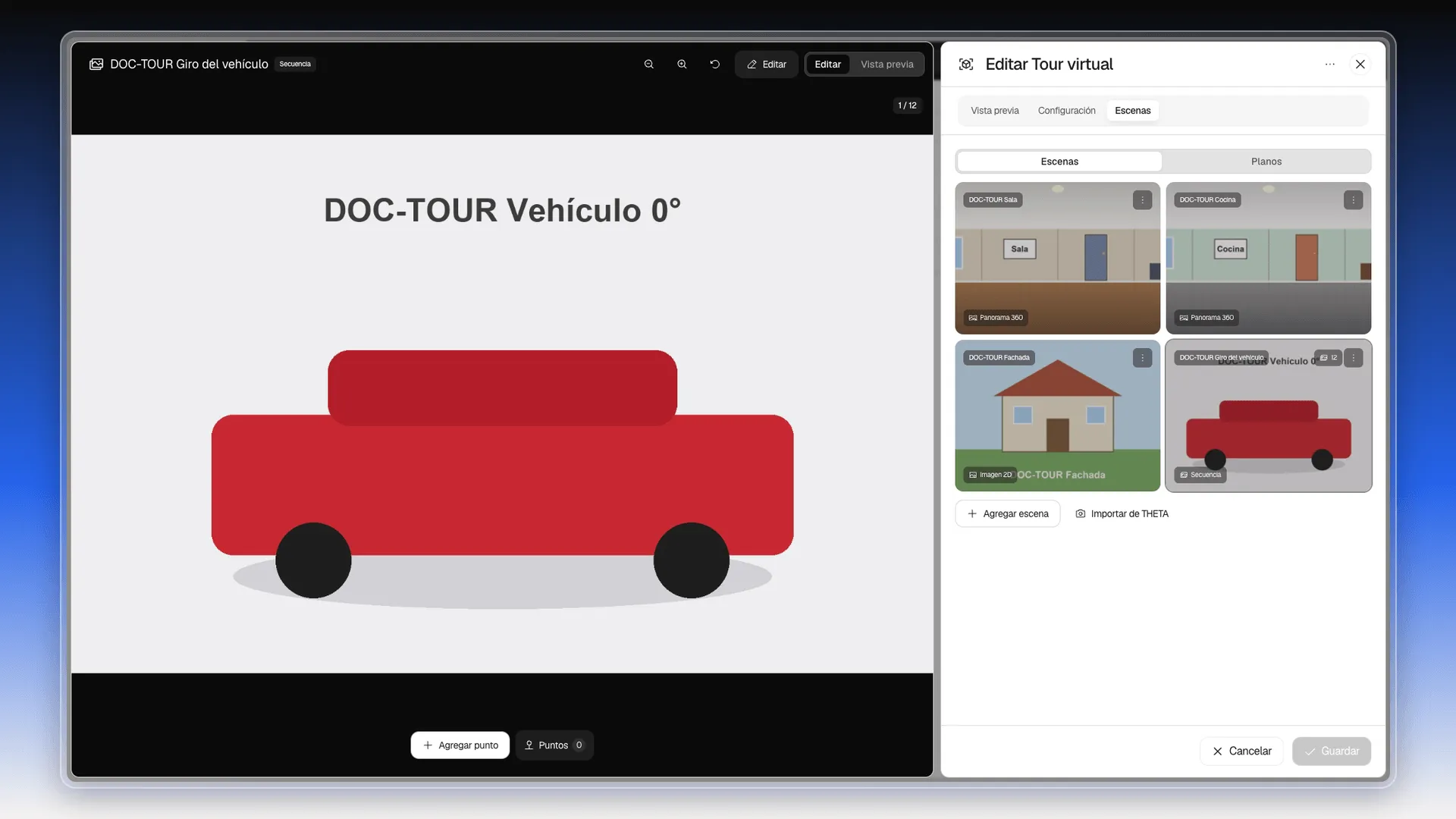
Task: Click the Secuencia badge on vehicle scene thumbnail
Action: [x=1200, y=475]
